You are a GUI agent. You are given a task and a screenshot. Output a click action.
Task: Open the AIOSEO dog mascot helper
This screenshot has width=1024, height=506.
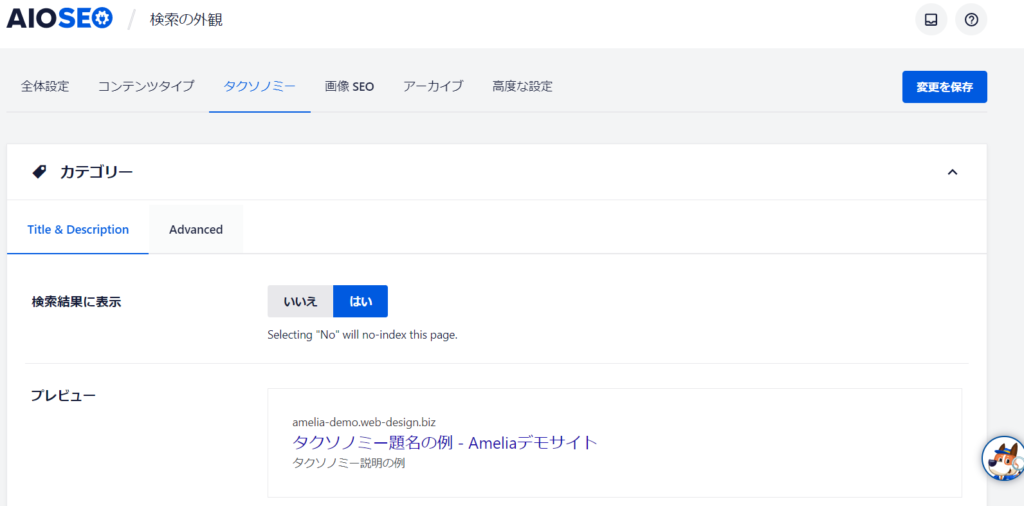pyautogui.click(x=1003, y=458)
